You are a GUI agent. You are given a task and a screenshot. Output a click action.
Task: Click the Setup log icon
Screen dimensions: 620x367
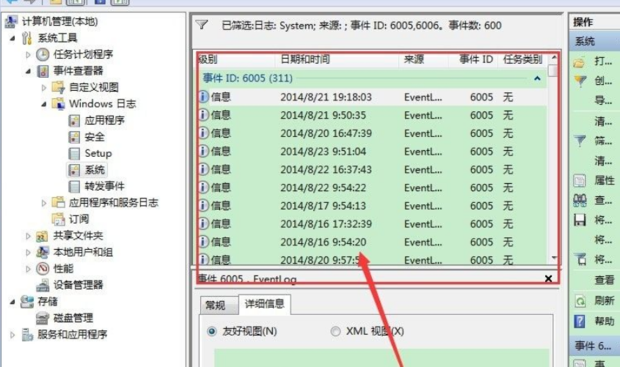click(x=74, y=153)
